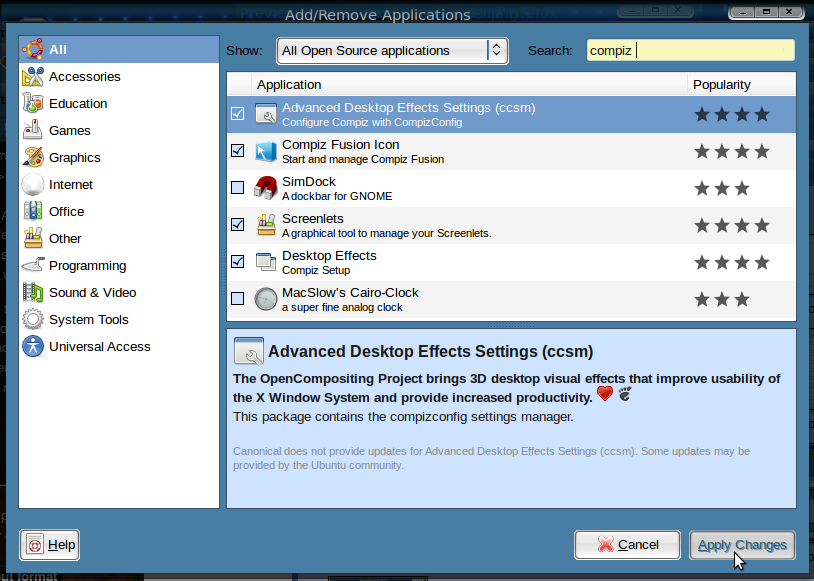Click the Screenlets toolbox icon

coord(266,225)
